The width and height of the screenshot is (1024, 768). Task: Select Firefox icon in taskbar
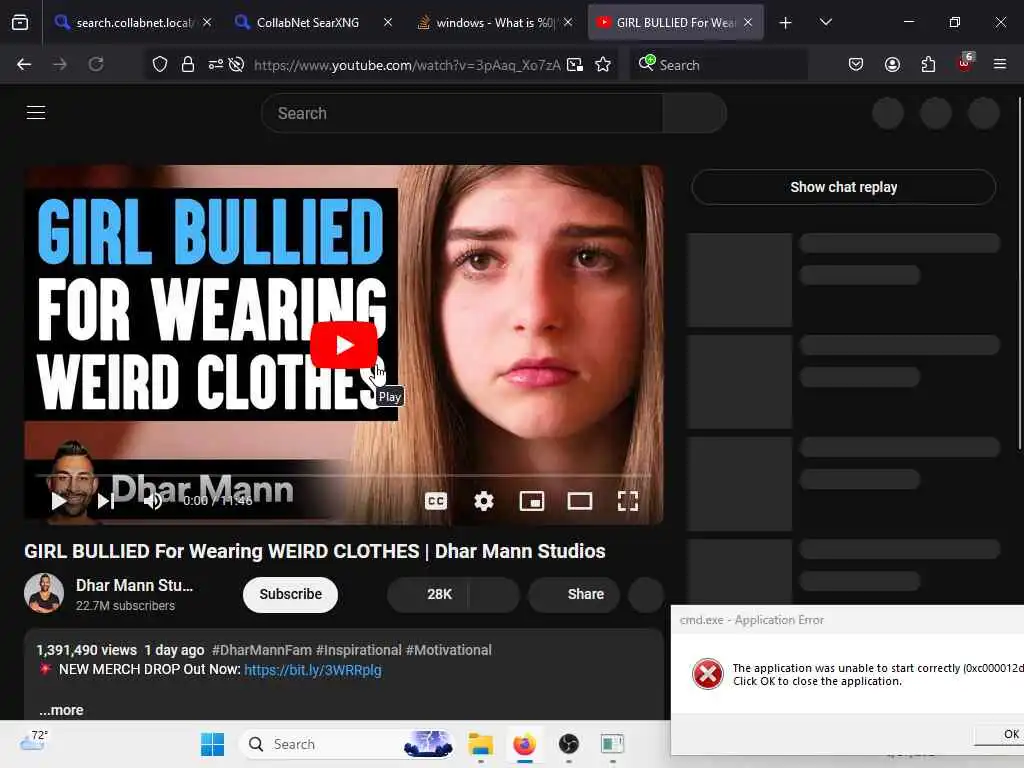click(524, 744)
